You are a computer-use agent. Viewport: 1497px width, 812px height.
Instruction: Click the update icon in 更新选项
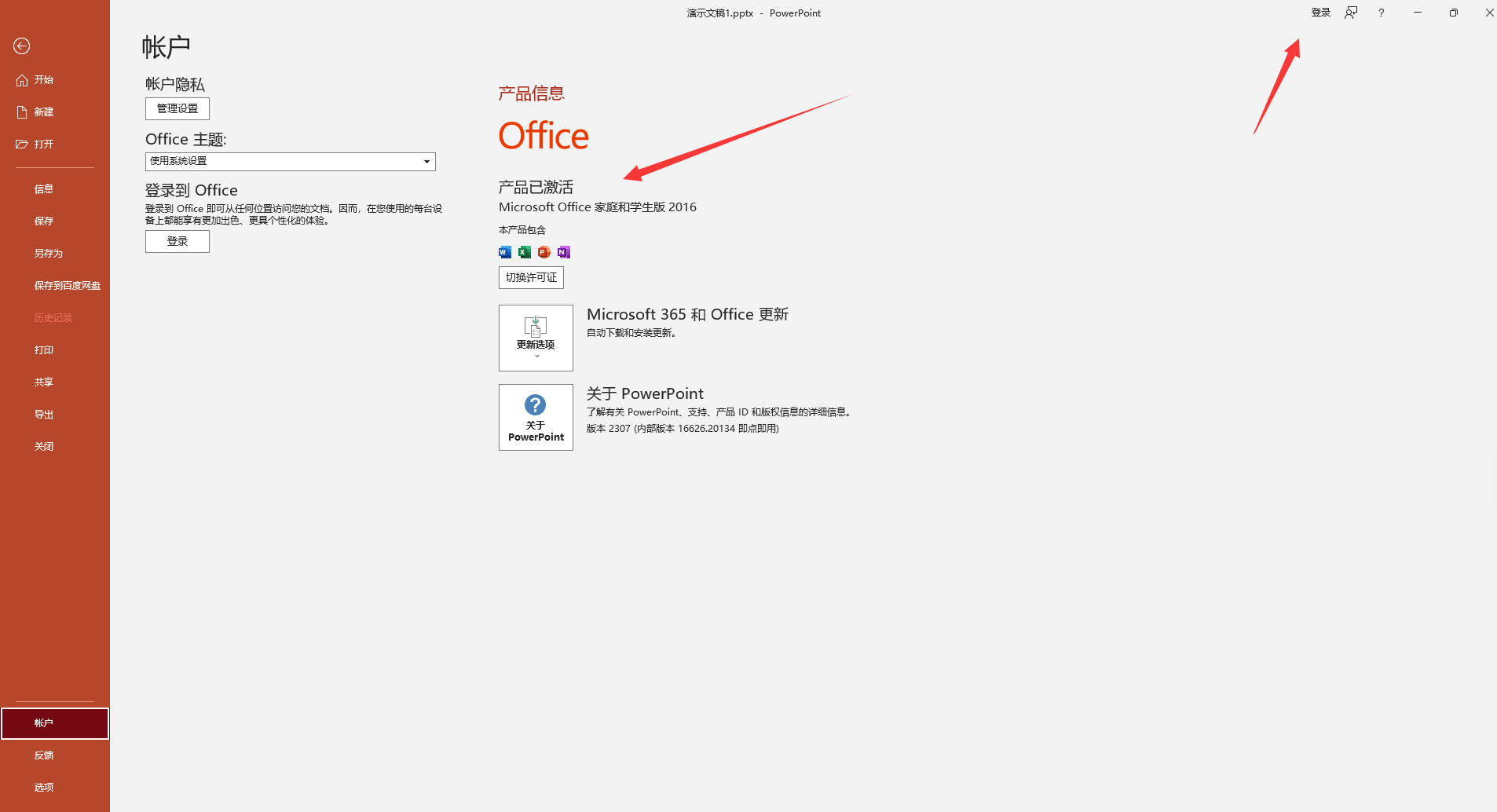536,326
